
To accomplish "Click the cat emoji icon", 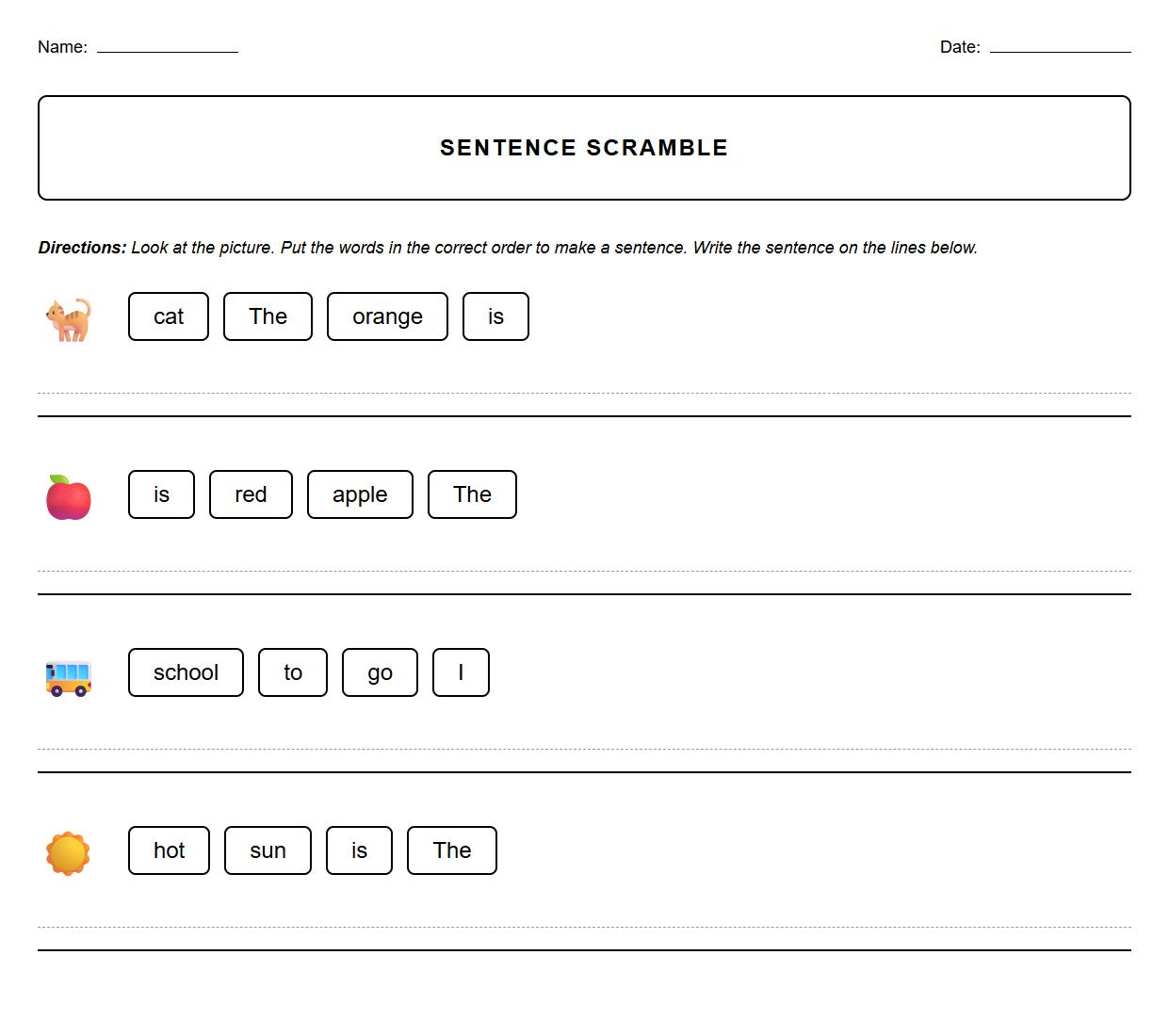I will pyautogui.click(x=69, y=318).
